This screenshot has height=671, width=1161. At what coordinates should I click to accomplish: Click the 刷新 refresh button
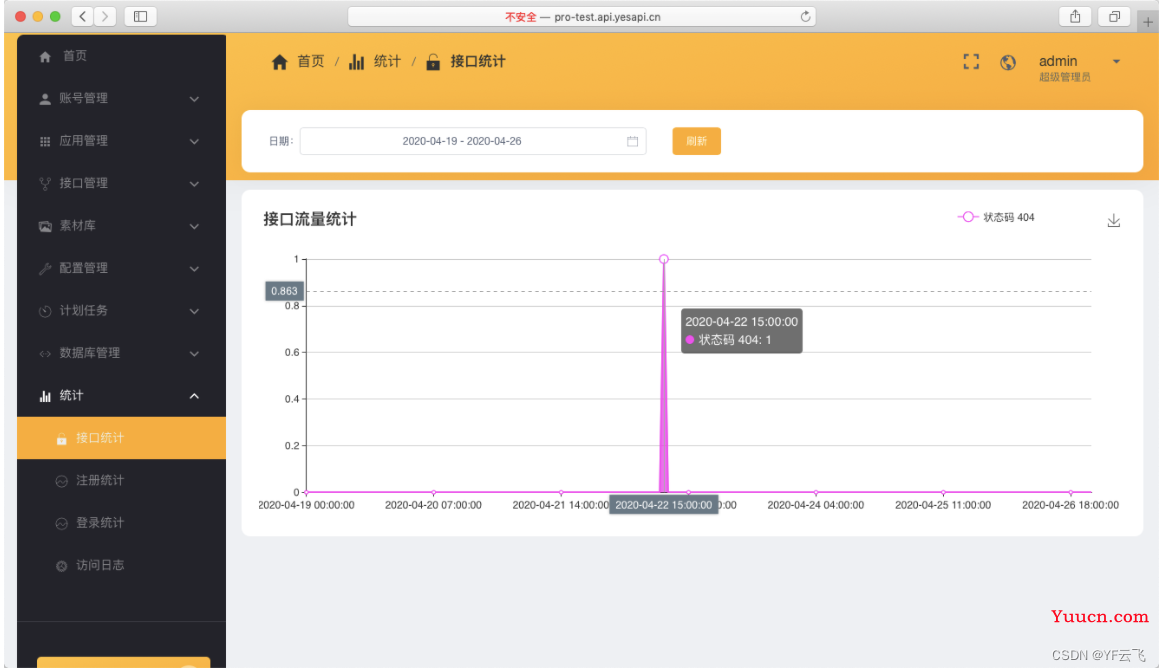click(697, 141)
